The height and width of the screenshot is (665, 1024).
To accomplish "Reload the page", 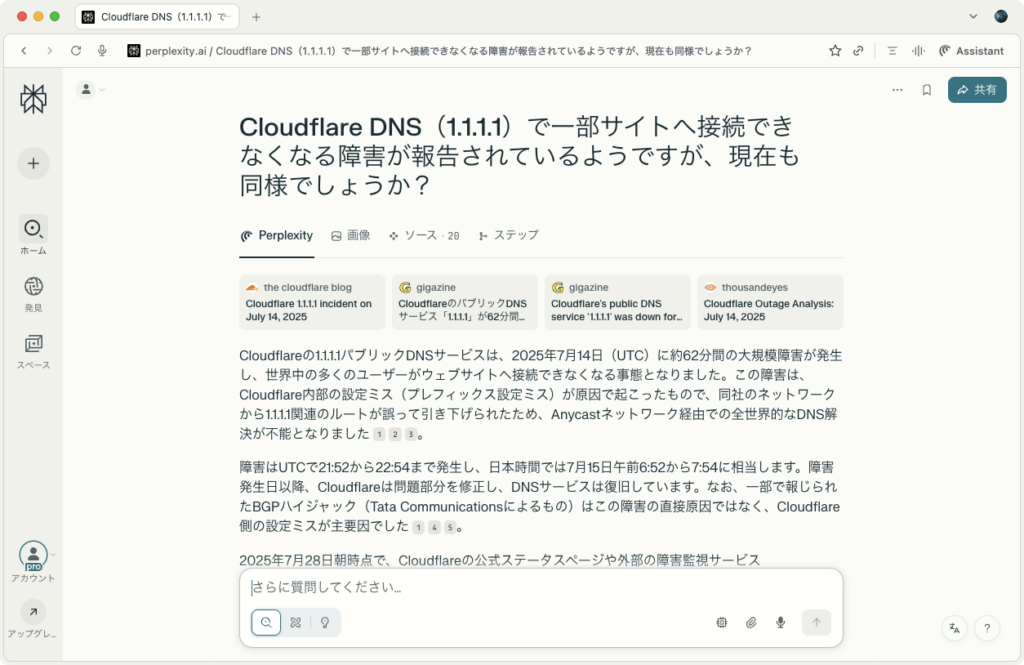I will click(x=76, y=51).
